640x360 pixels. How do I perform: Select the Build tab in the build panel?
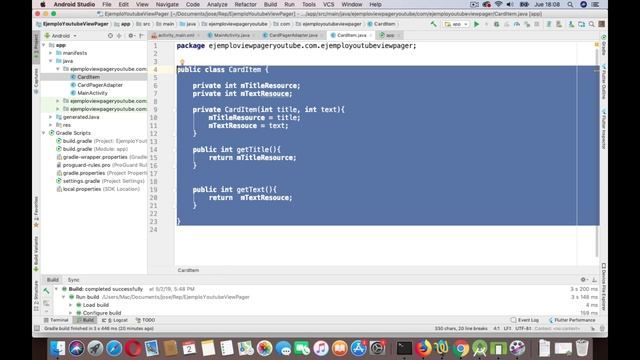click(x=53, y=280)
